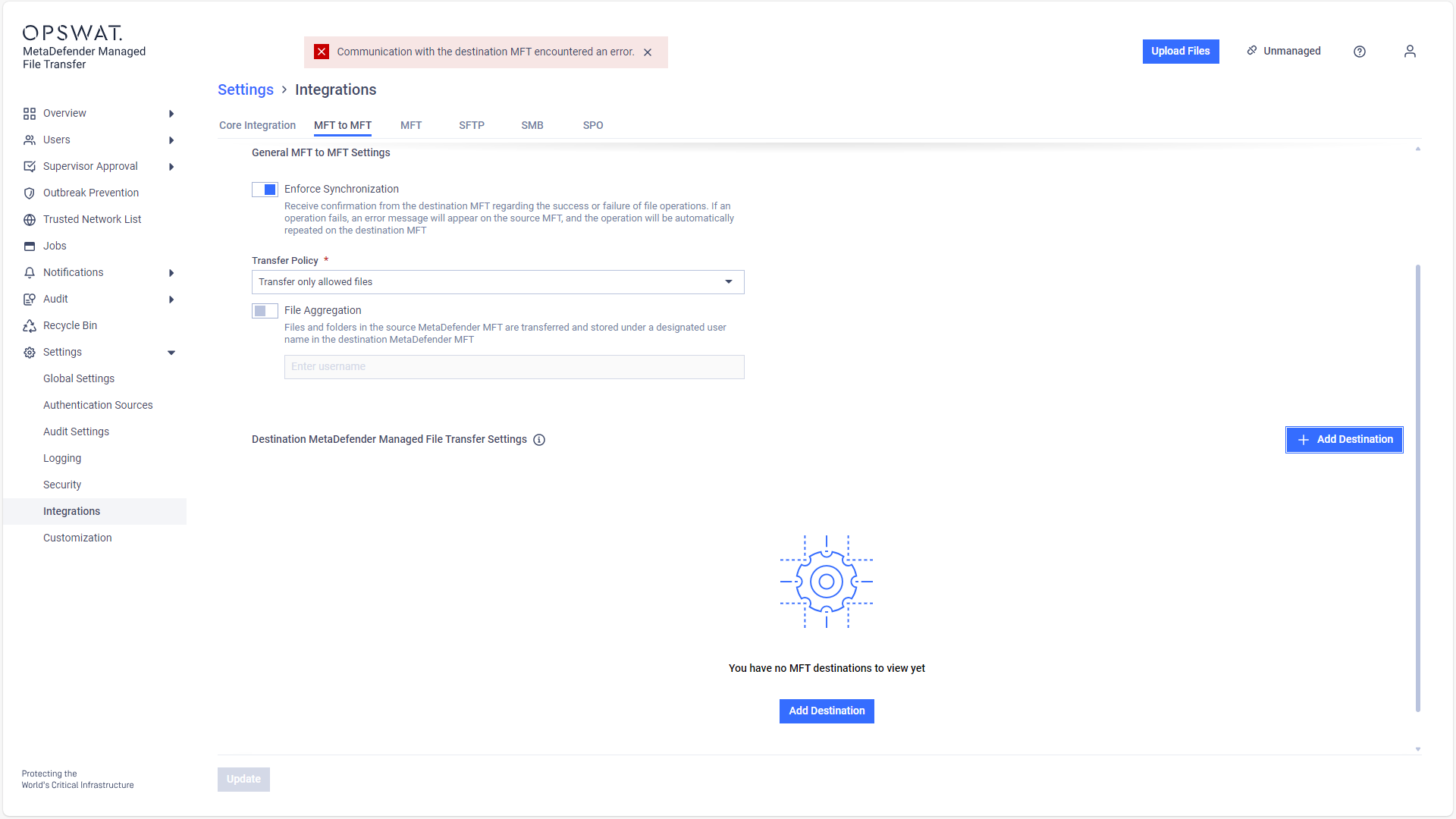
Task: Expand the Users submenu arrow
Action: coord(171,140)
